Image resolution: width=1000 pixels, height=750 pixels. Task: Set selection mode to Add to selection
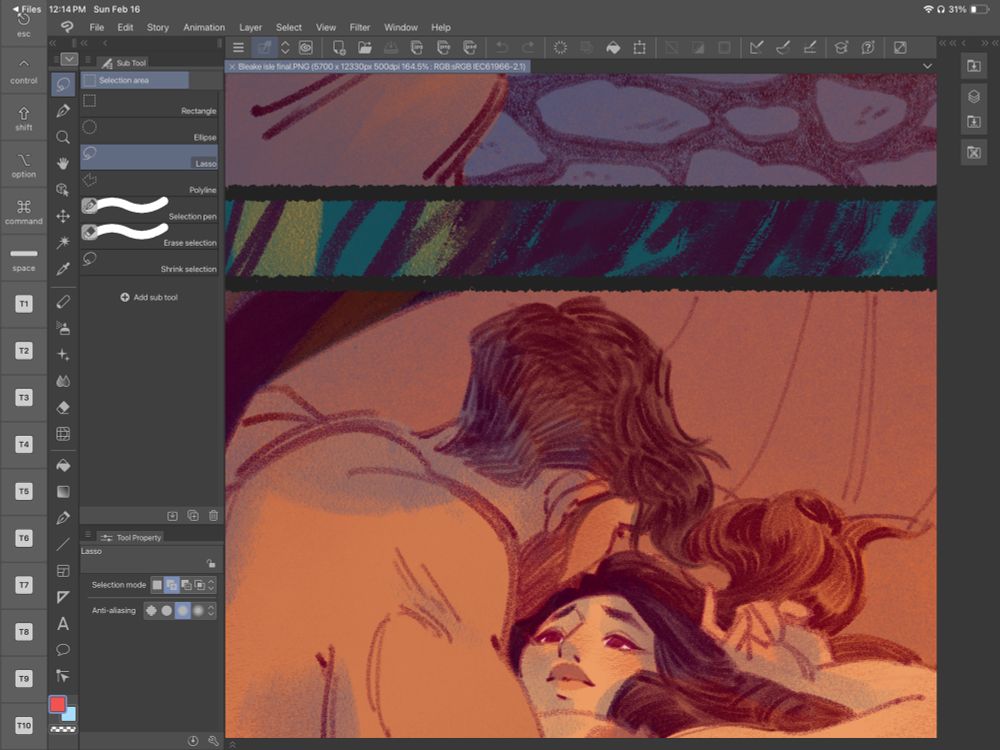pos(171,584)
